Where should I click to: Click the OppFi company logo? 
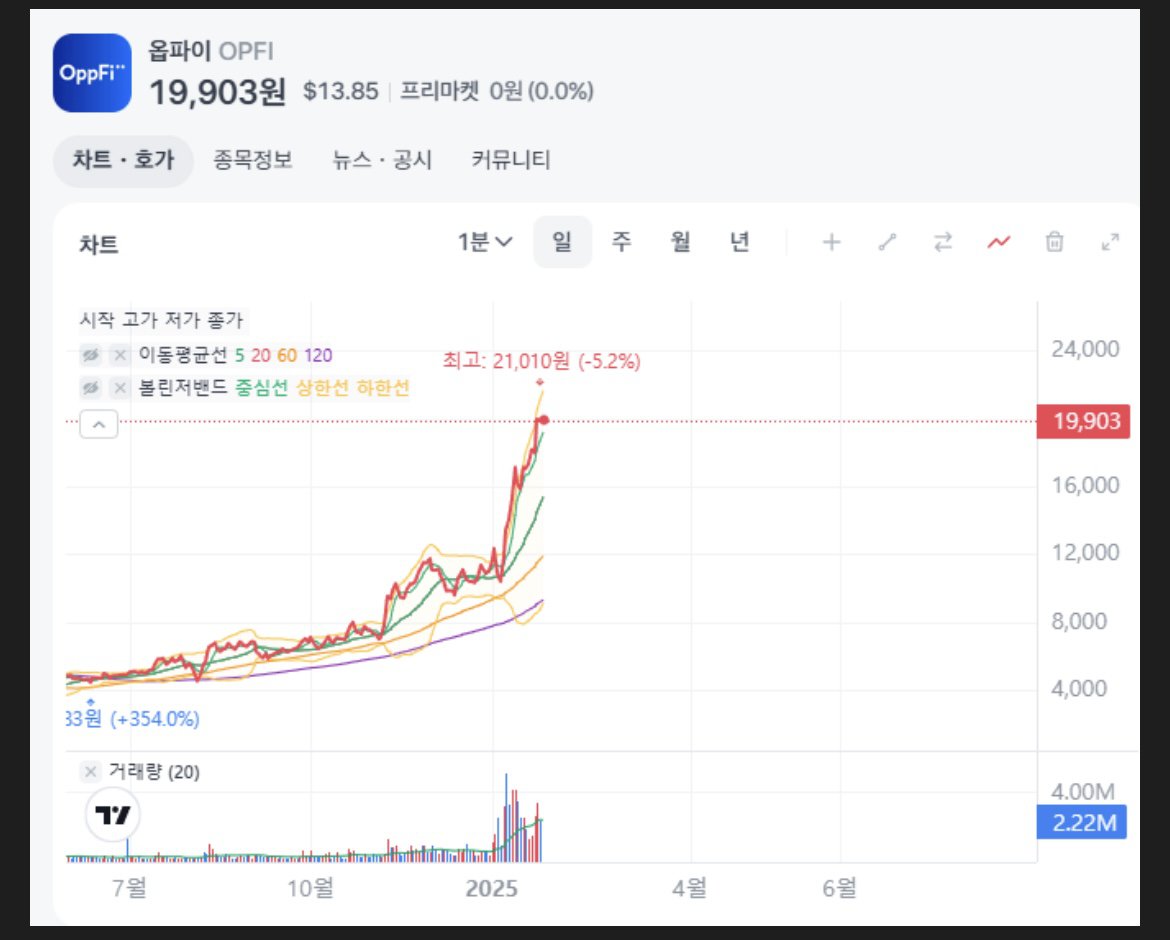[92, 73]
